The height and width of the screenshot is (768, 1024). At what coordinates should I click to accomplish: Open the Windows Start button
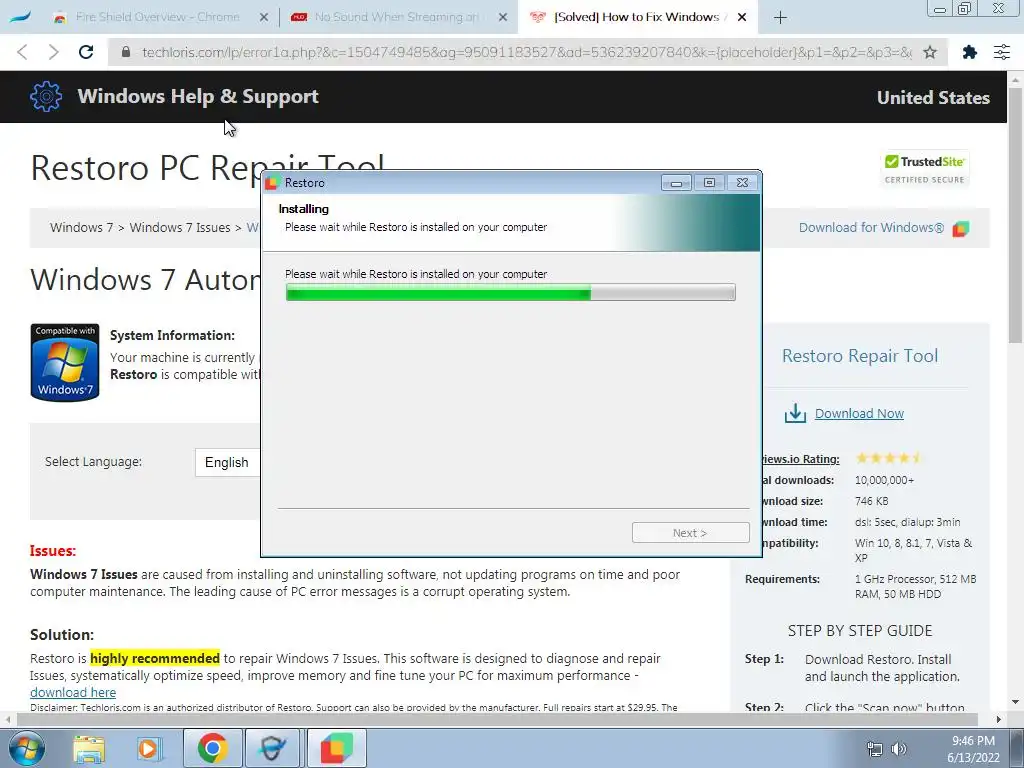(x=26, y=748)
